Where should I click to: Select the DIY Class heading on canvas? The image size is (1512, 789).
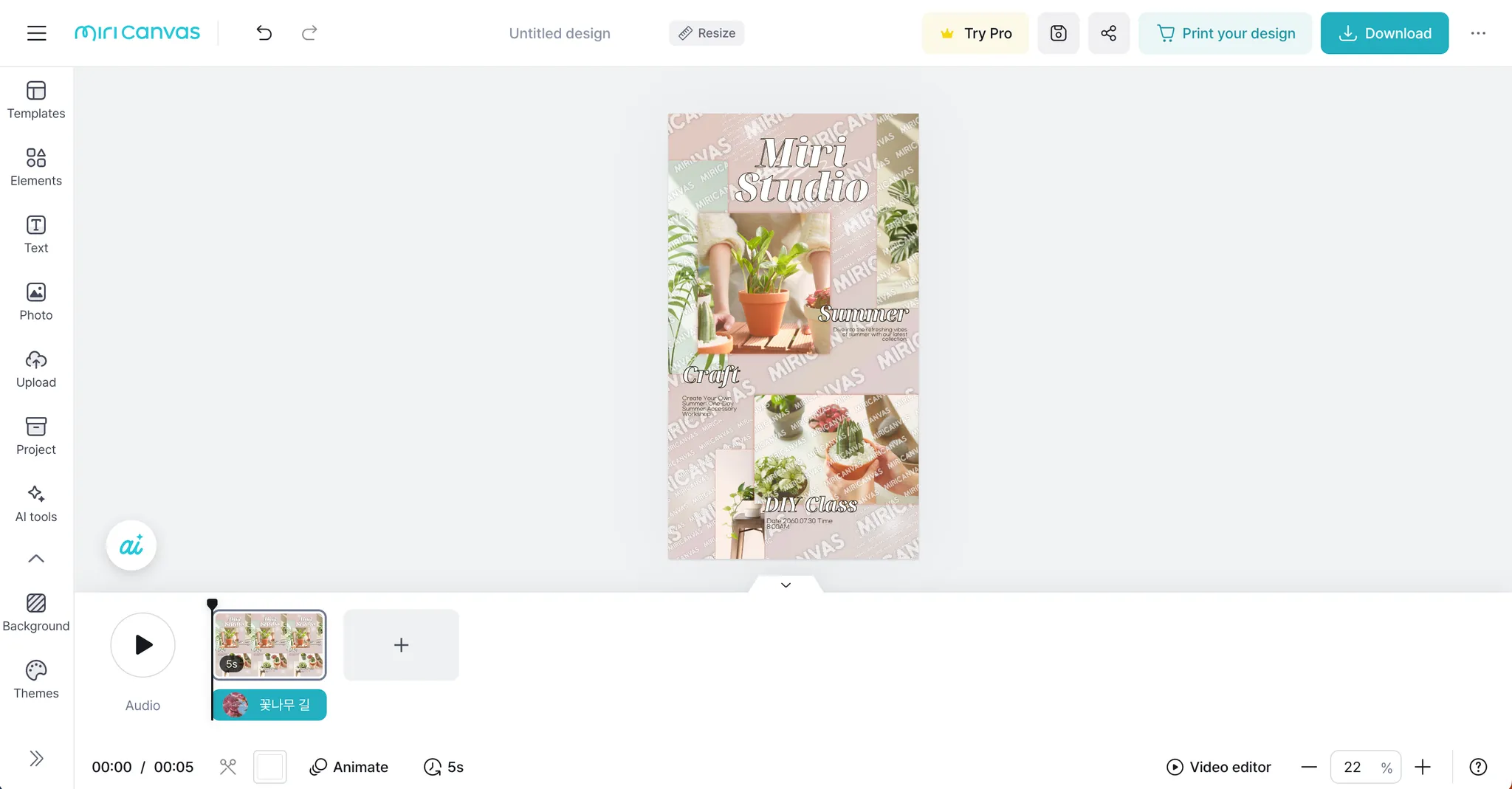tap(810, 505)
